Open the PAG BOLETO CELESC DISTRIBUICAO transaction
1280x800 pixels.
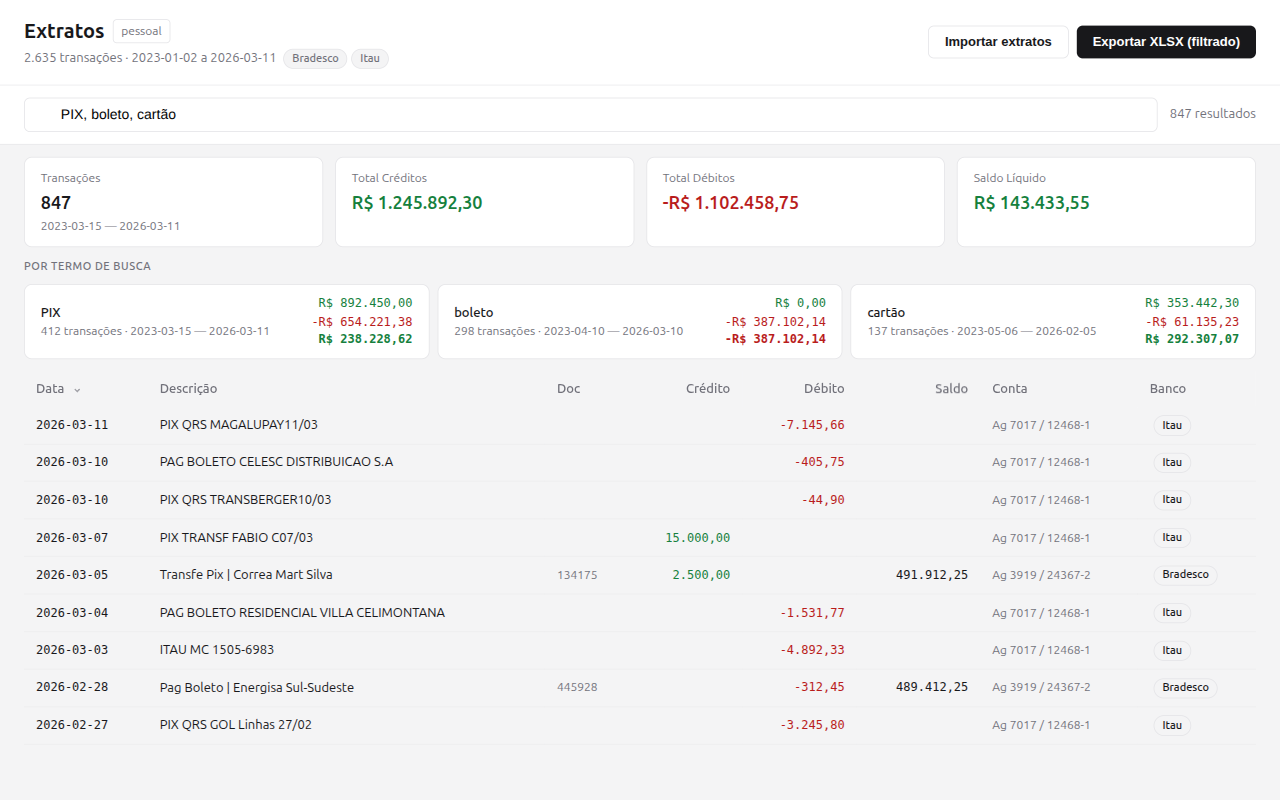276,462
